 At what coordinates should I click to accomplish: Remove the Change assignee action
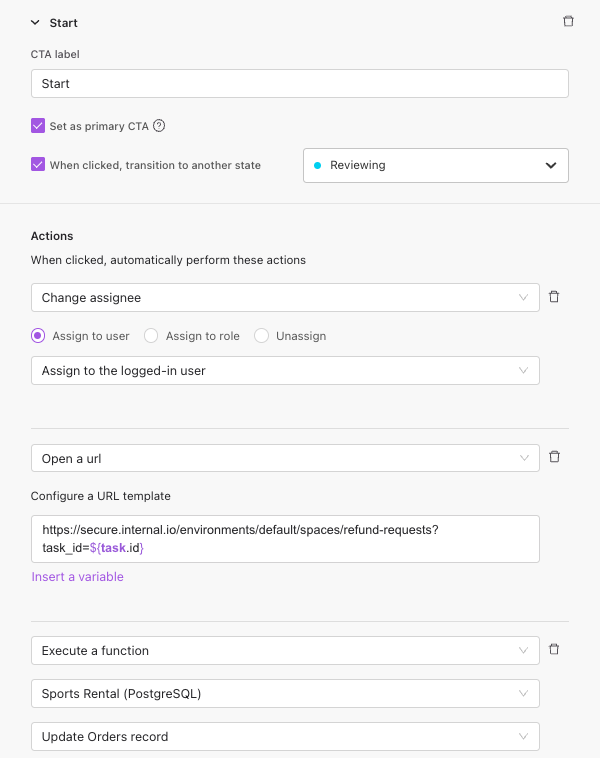555,297
